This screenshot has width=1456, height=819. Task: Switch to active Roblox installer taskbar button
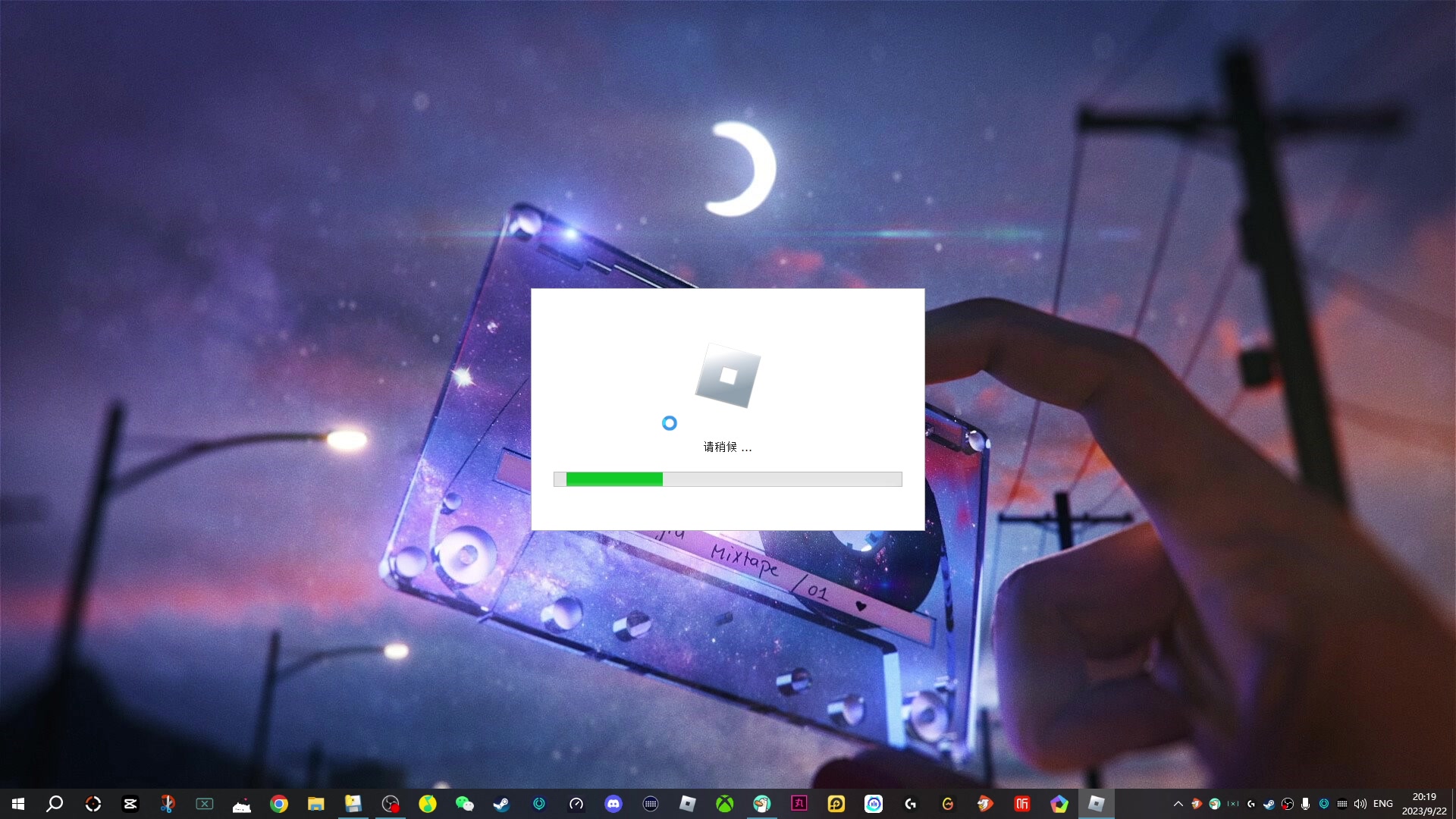tap(1097, 804)
